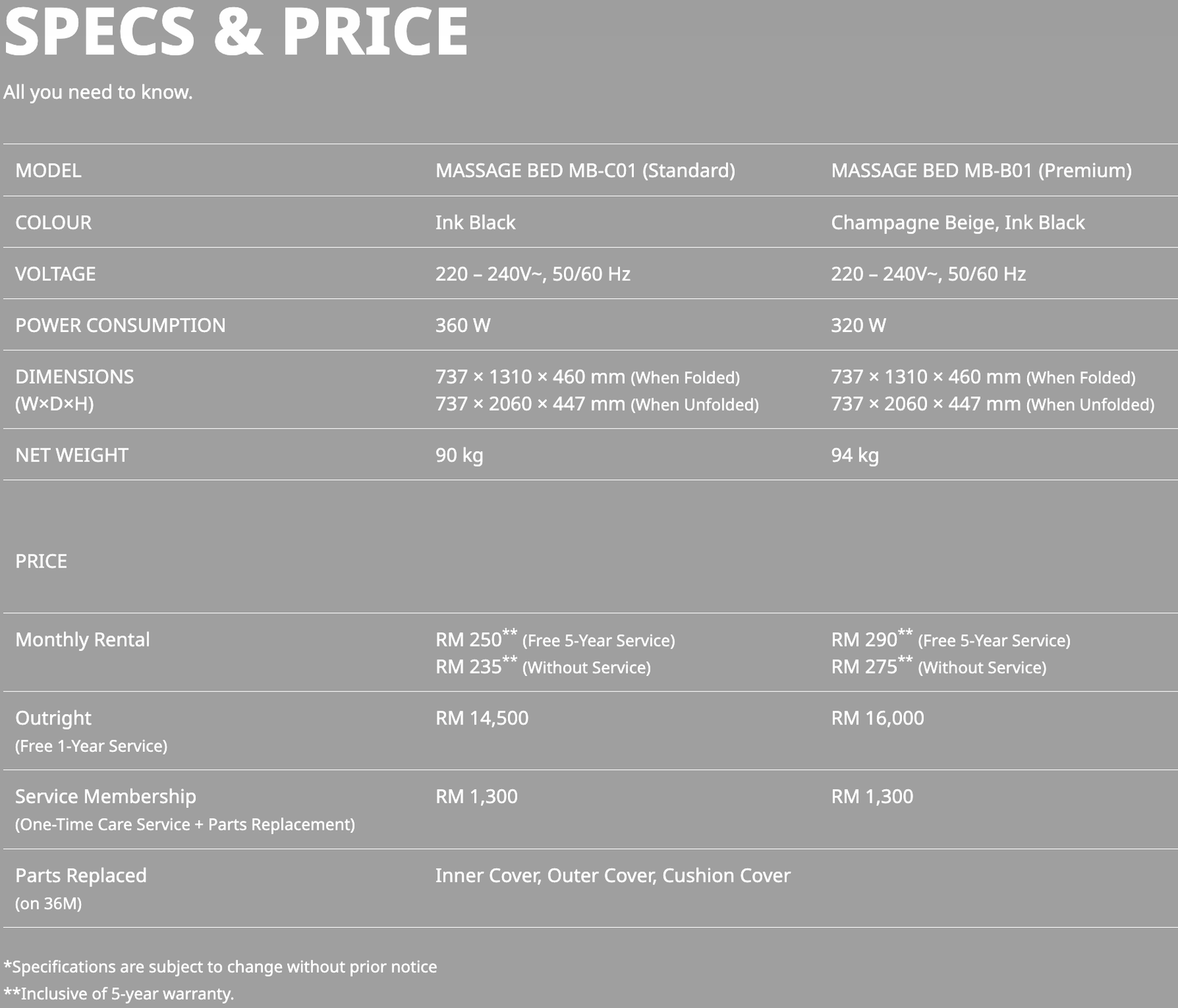Click 'Inner Cover, Outer Cover, Cushion Cover' text
1178x1008 pixels.
pos(612,875)
